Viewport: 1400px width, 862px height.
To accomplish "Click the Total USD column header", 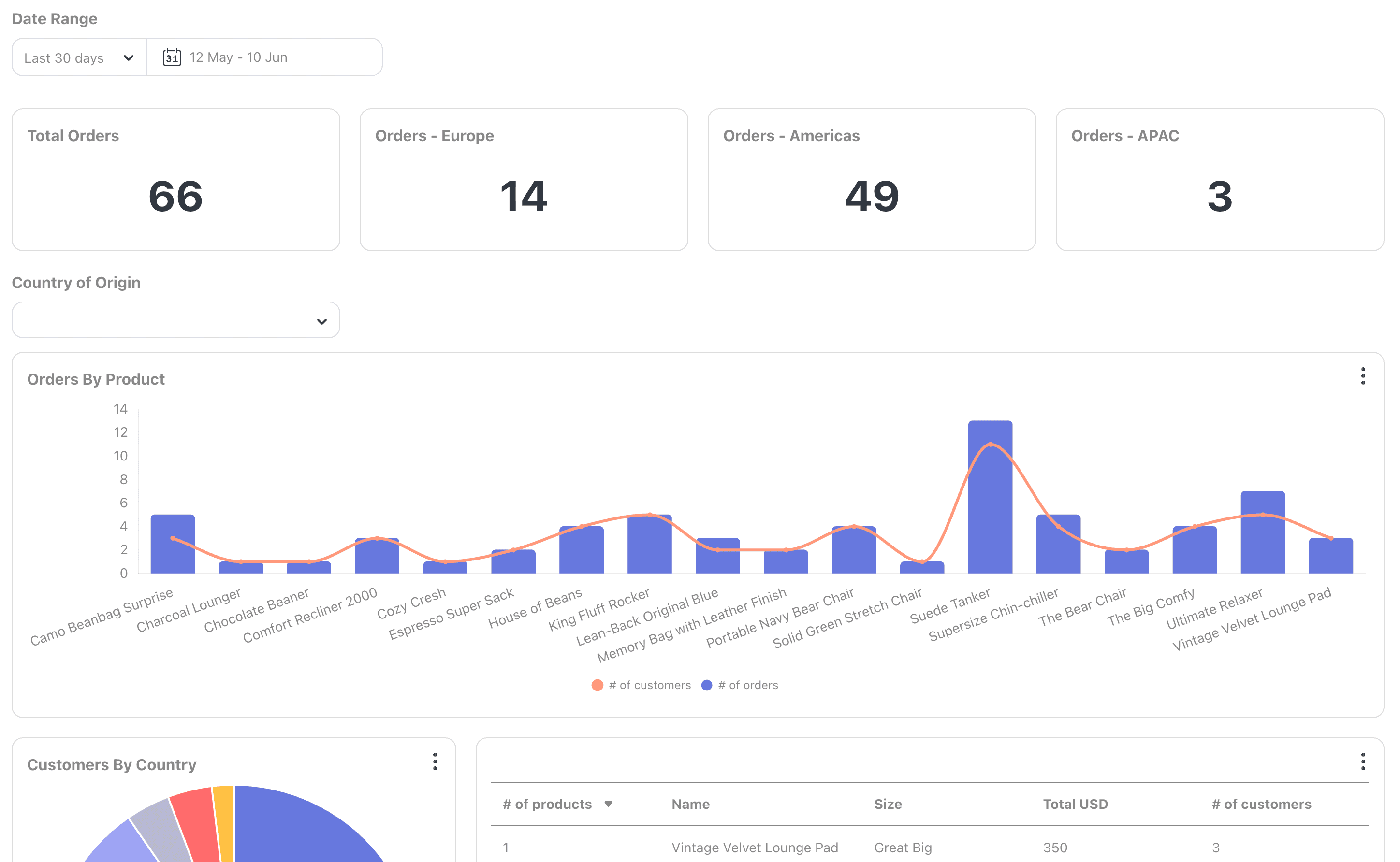I will 1075,805.
